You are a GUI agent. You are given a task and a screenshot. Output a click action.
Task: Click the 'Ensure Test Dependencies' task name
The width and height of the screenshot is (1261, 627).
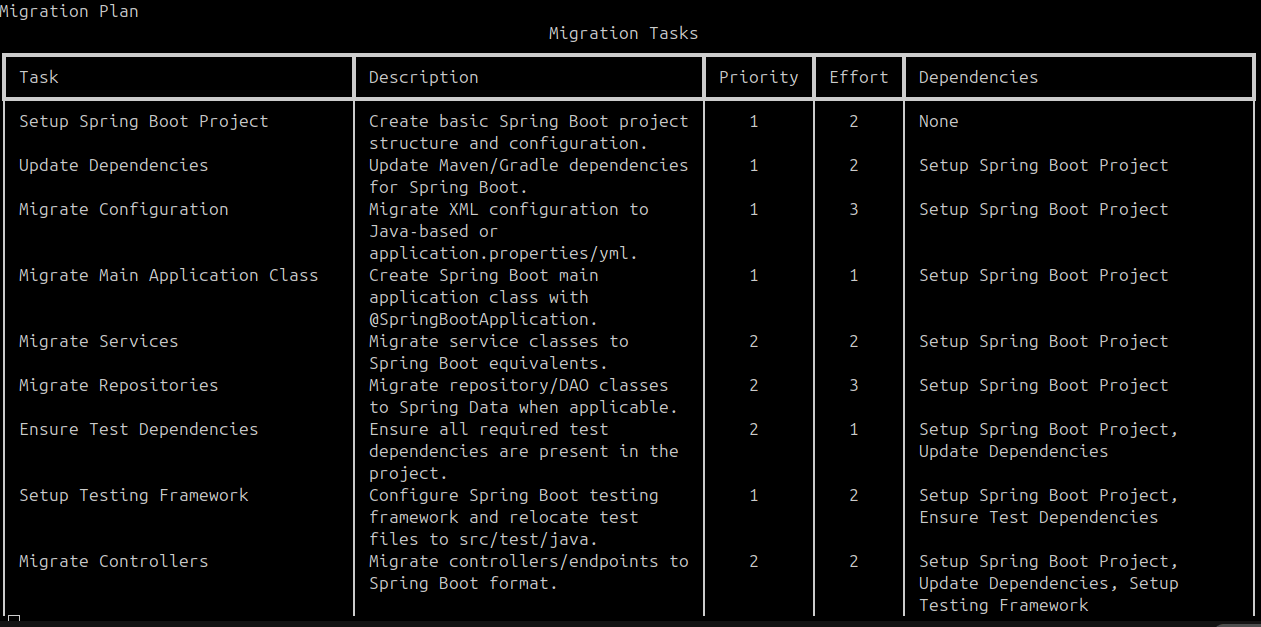tap(139, 429)
